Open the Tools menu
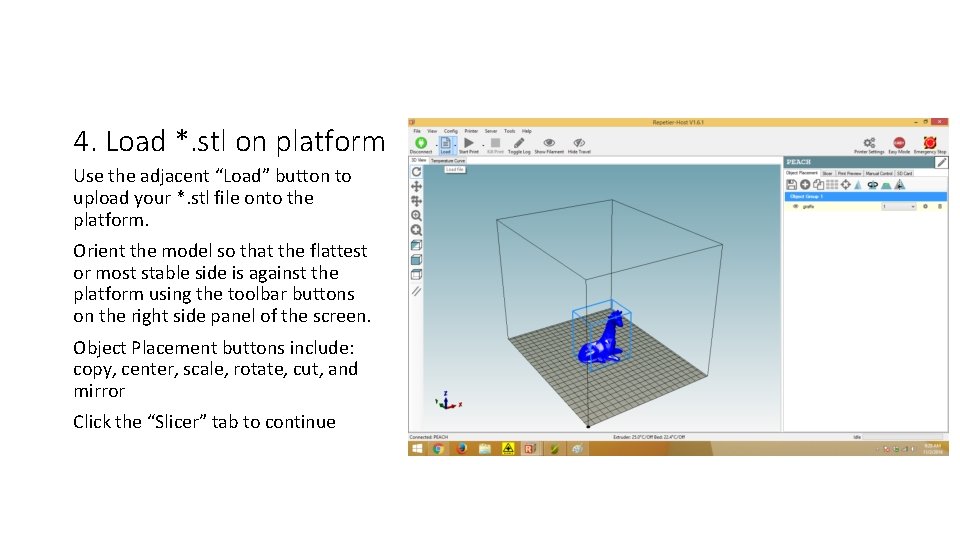 tap(509, 131)
